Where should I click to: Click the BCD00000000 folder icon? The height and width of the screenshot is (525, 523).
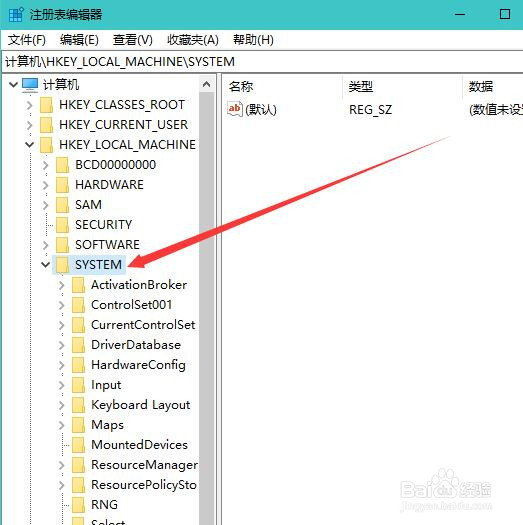[x=63, y=165]
